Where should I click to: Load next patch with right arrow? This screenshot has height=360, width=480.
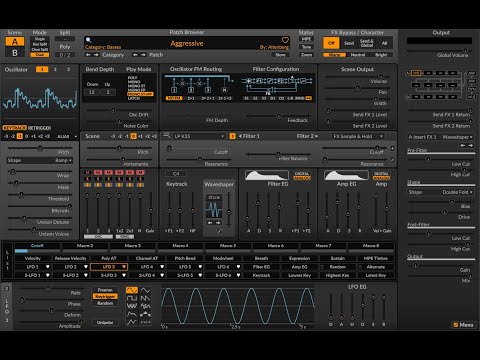(x=143, y=55)
